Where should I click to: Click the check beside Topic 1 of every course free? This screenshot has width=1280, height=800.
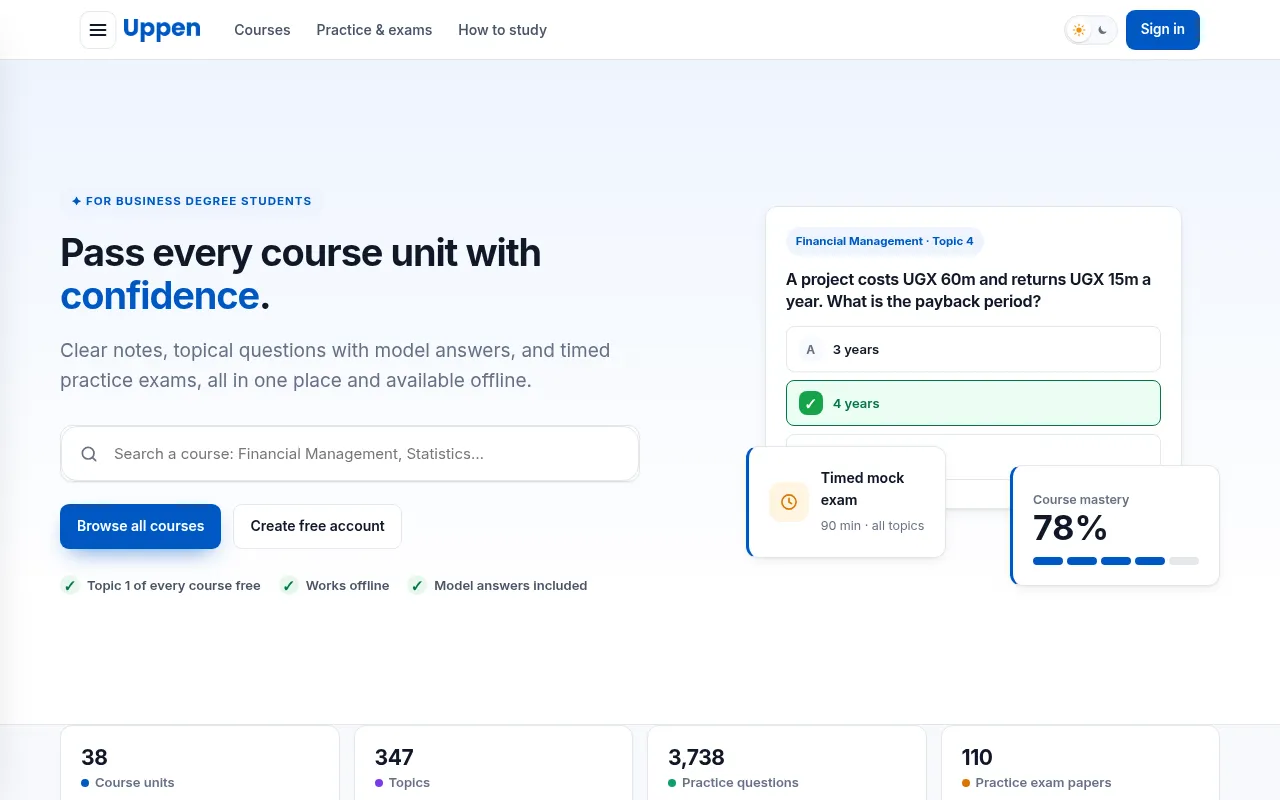click(70, 586)
